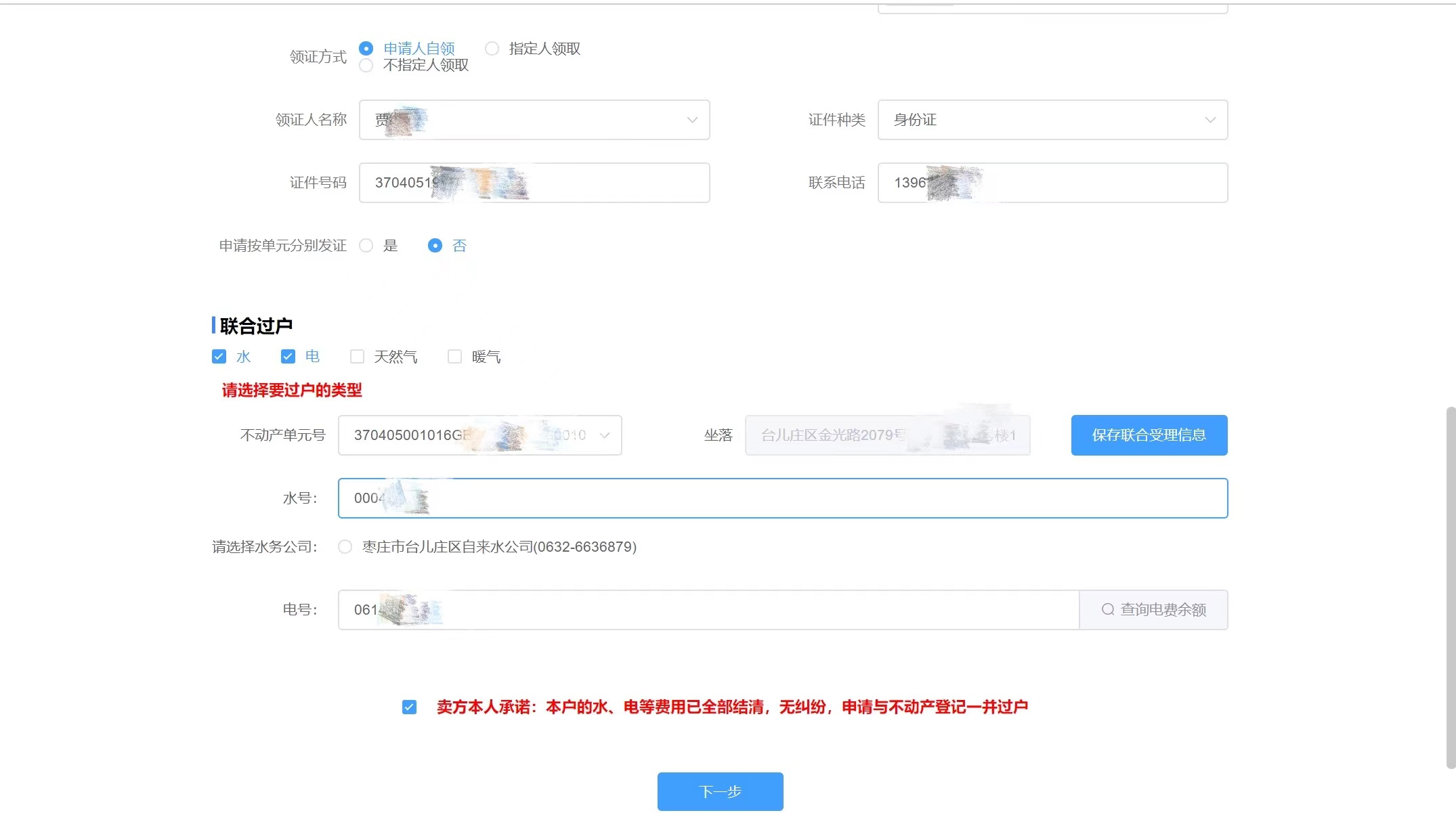Expand the 不动产单元号 dropdown

click(x=604, y=435)
